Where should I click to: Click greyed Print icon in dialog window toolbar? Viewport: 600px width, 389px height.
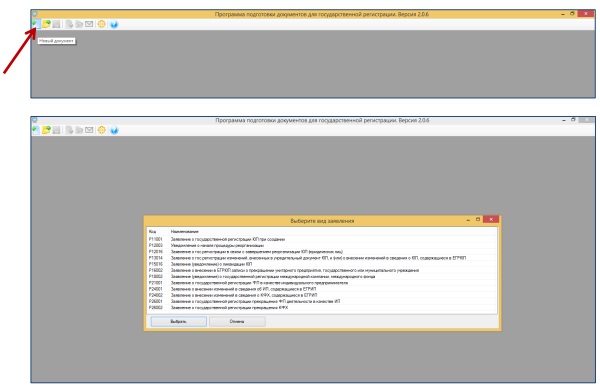69,130
